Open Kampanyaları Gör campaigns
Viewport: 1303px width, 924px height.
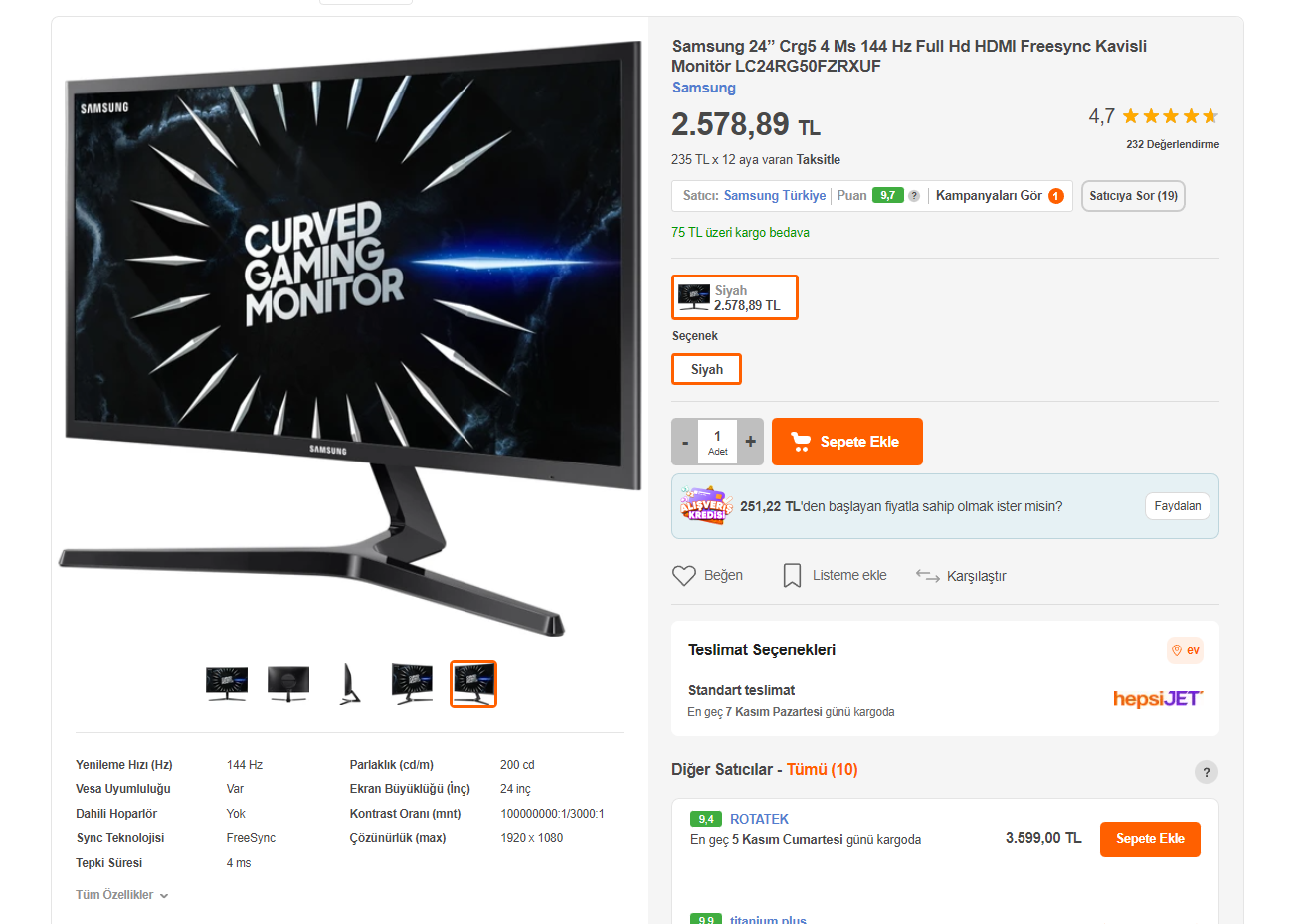tap(1000, 196)
